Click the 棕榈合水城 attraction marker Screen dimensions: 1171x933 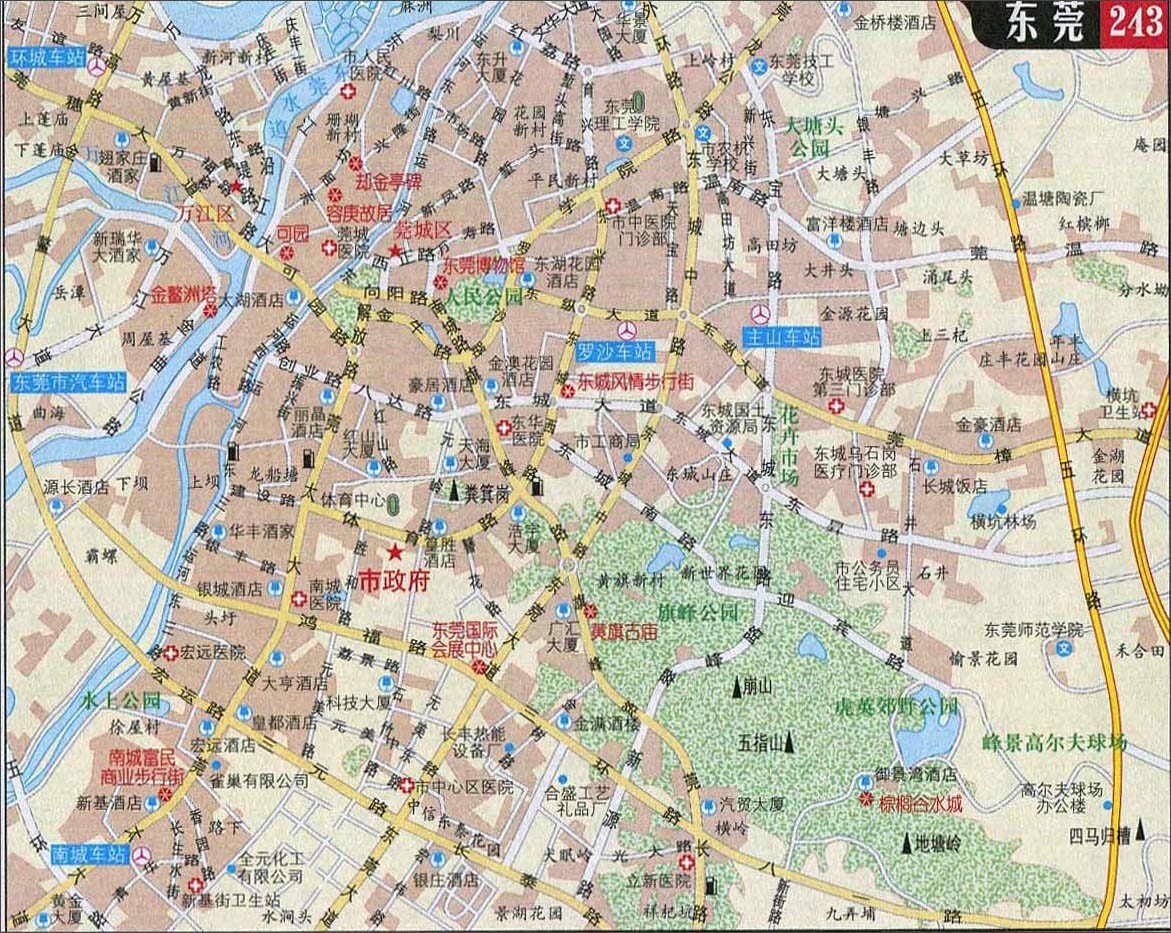tap(866, 800)
